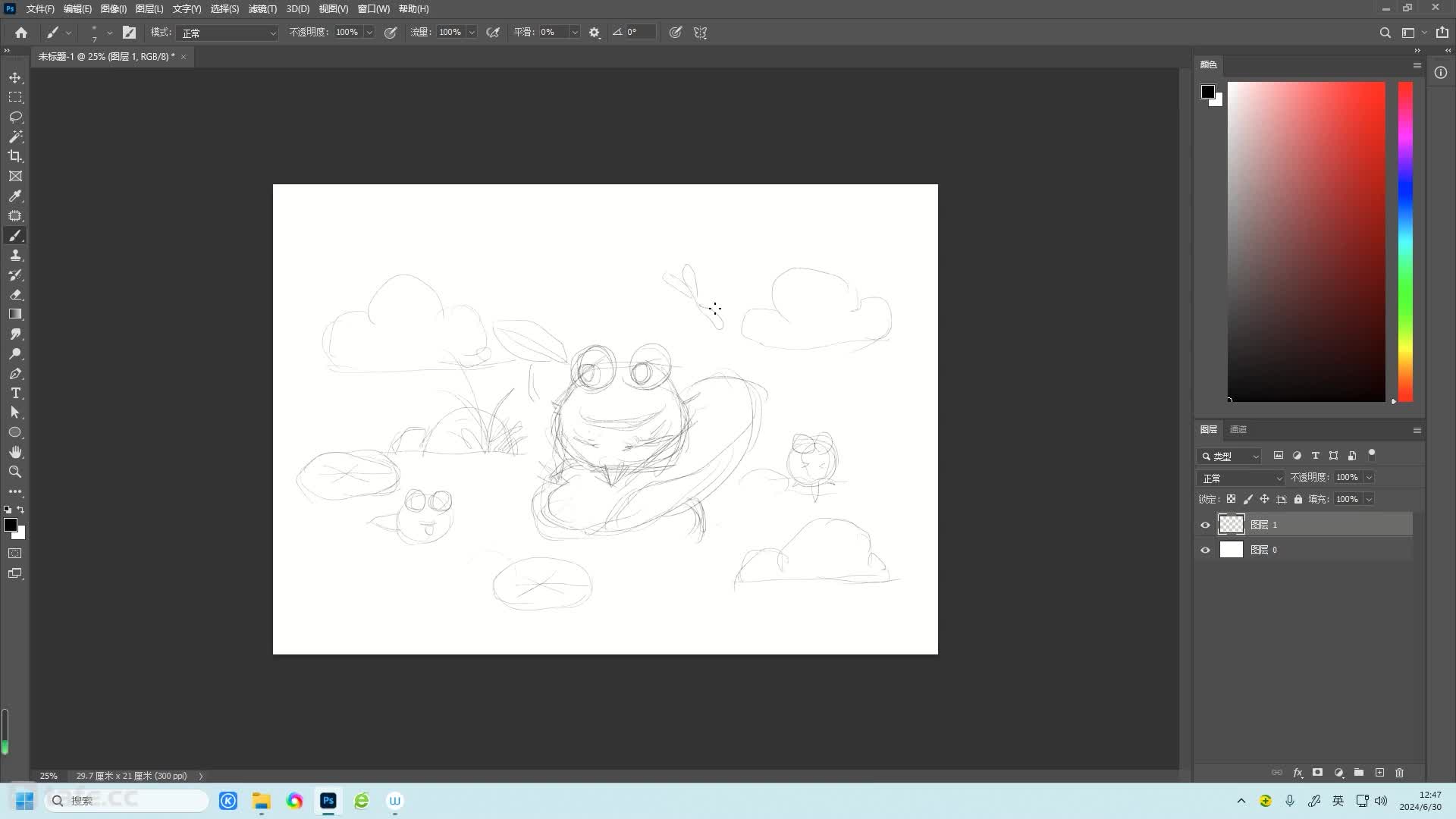Hide layer 图层 0 visibility

[x=1205, y=550]
